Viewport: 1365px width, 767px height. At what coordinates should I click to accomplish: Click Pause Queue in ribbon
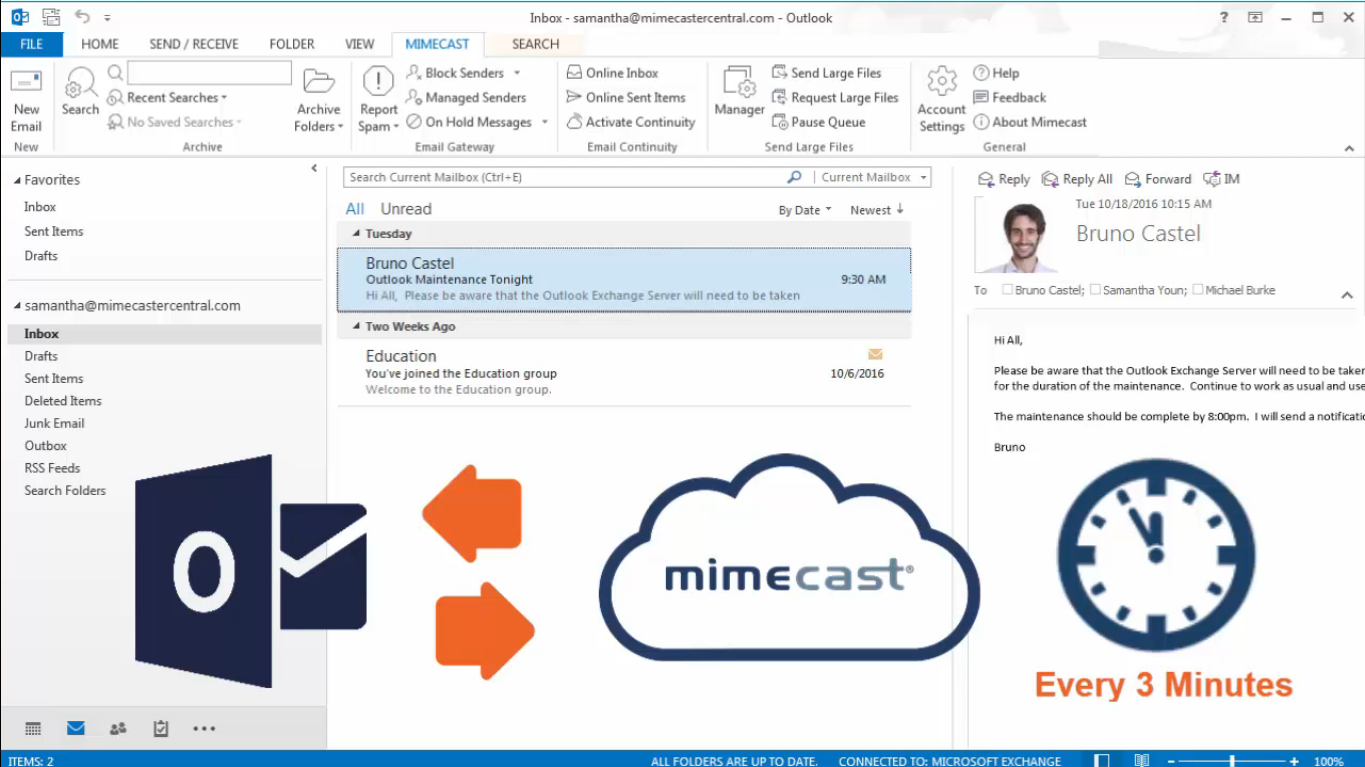[x=780, y=122]
